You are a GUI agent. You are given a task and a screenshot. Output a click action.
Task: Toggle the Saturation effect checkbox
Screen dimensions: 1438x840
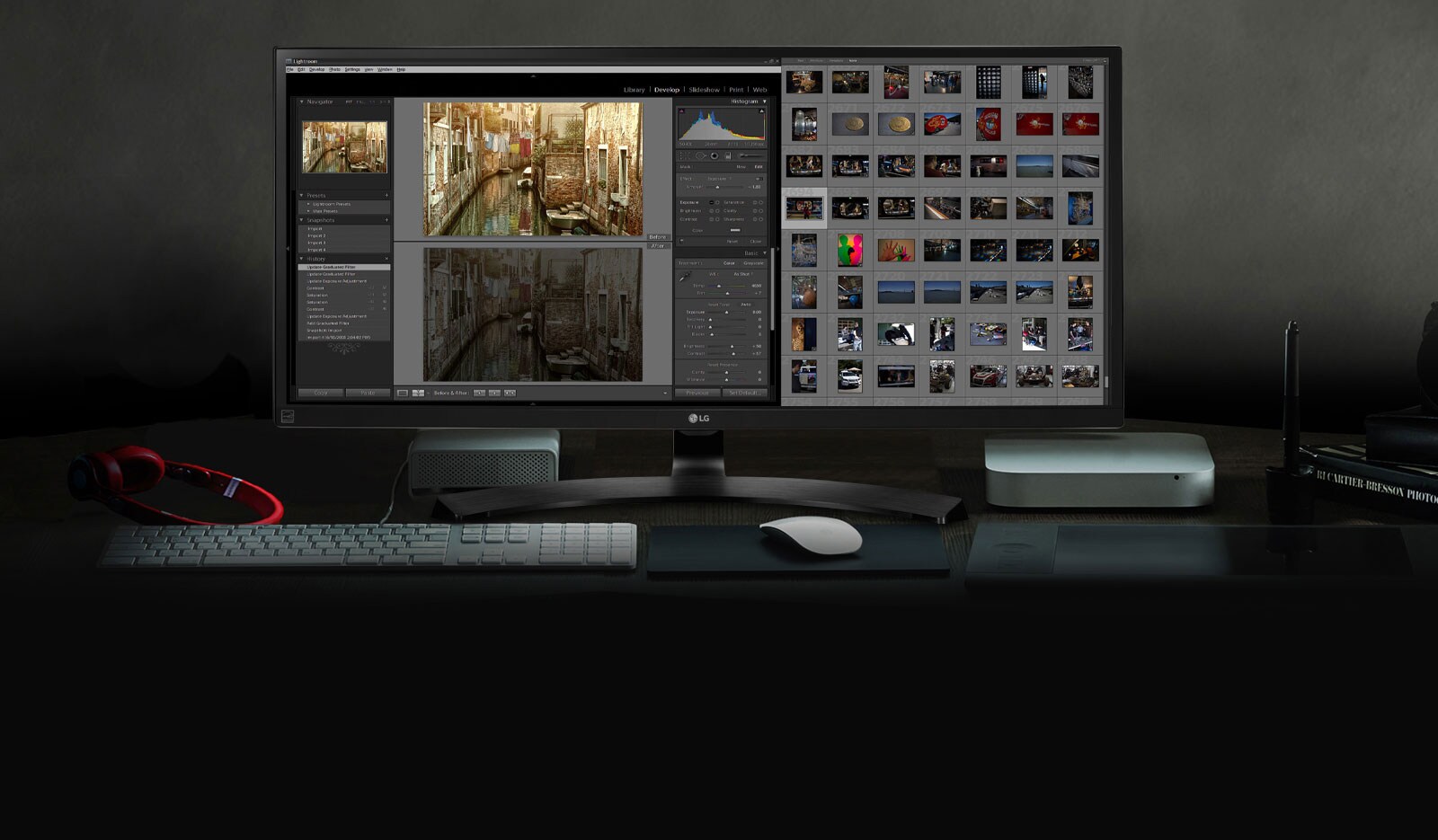755,202
